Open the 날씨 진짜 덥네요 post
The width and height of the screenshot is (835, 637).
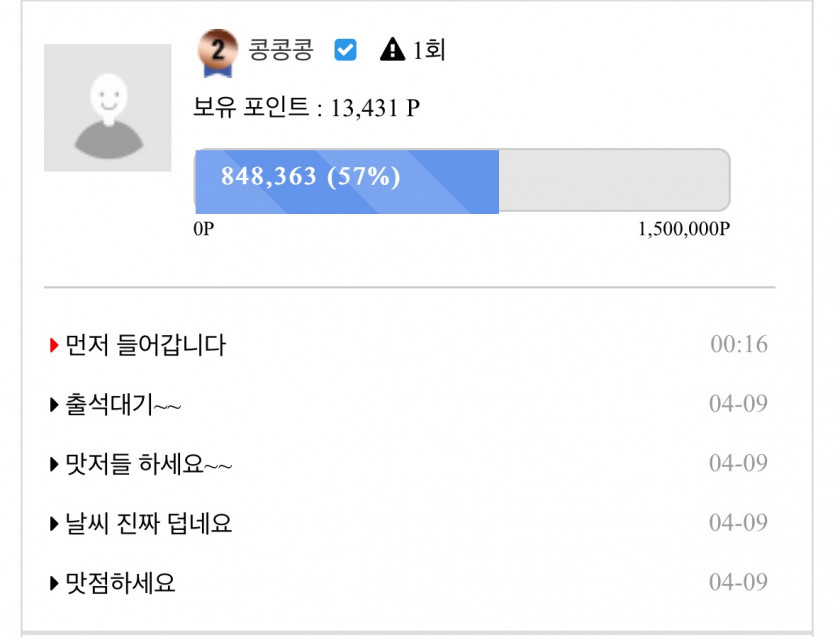(148, 523)
